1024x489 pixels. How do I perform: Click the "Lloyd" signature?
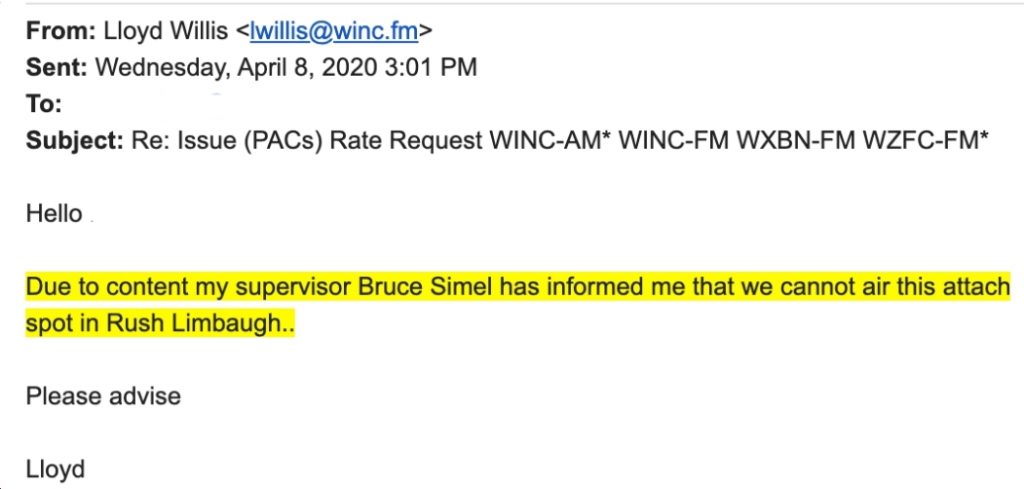pyautogui.click(x=56, y=469)
